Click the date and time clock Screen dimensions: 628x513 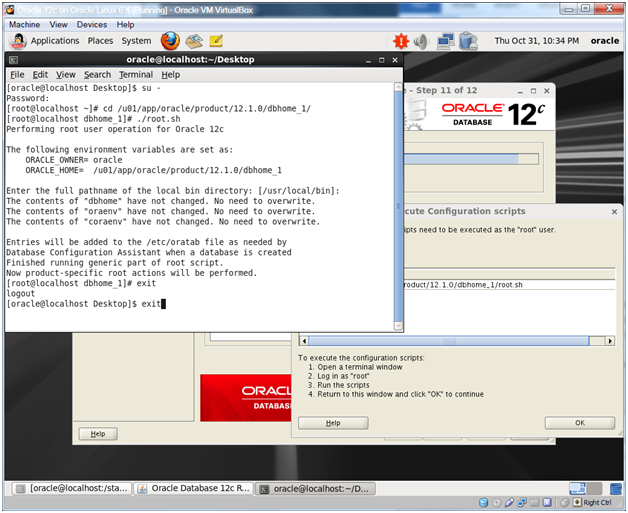(536, 41)
